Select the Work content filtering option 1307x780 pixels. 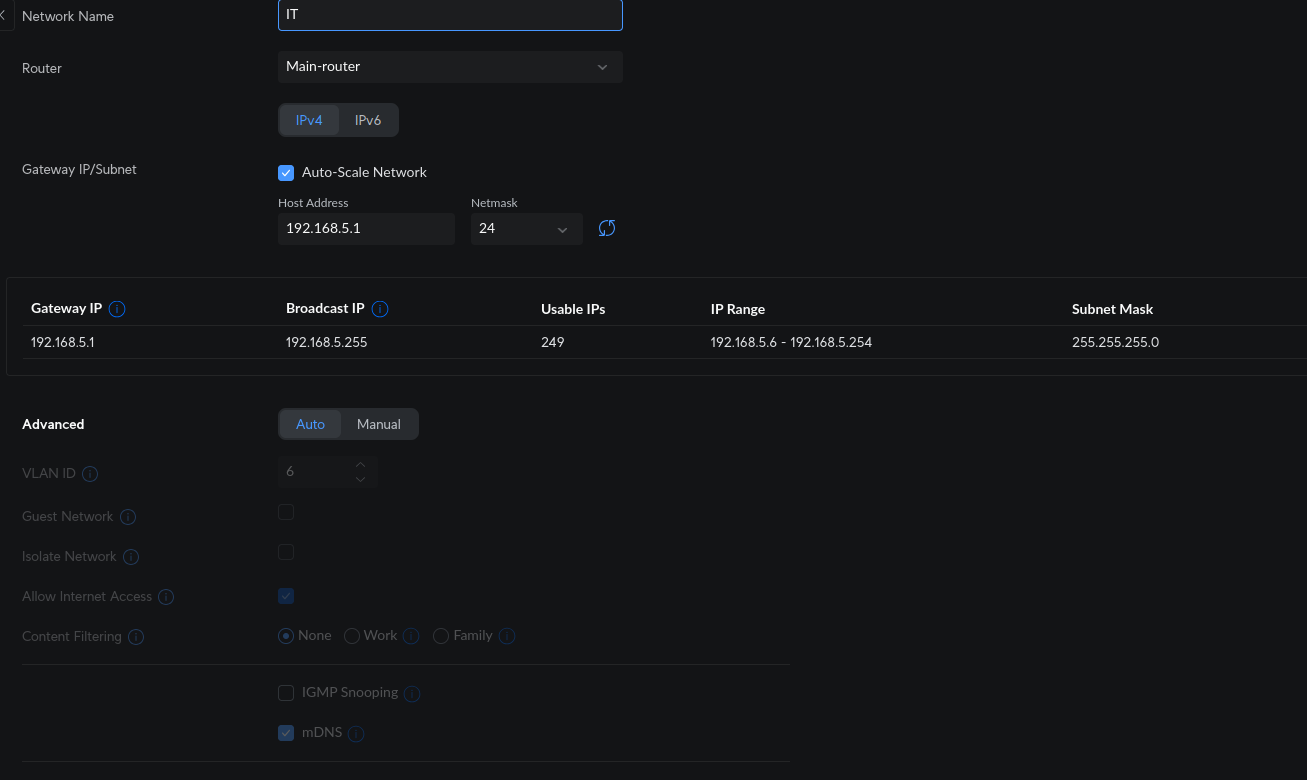point(352,636)
